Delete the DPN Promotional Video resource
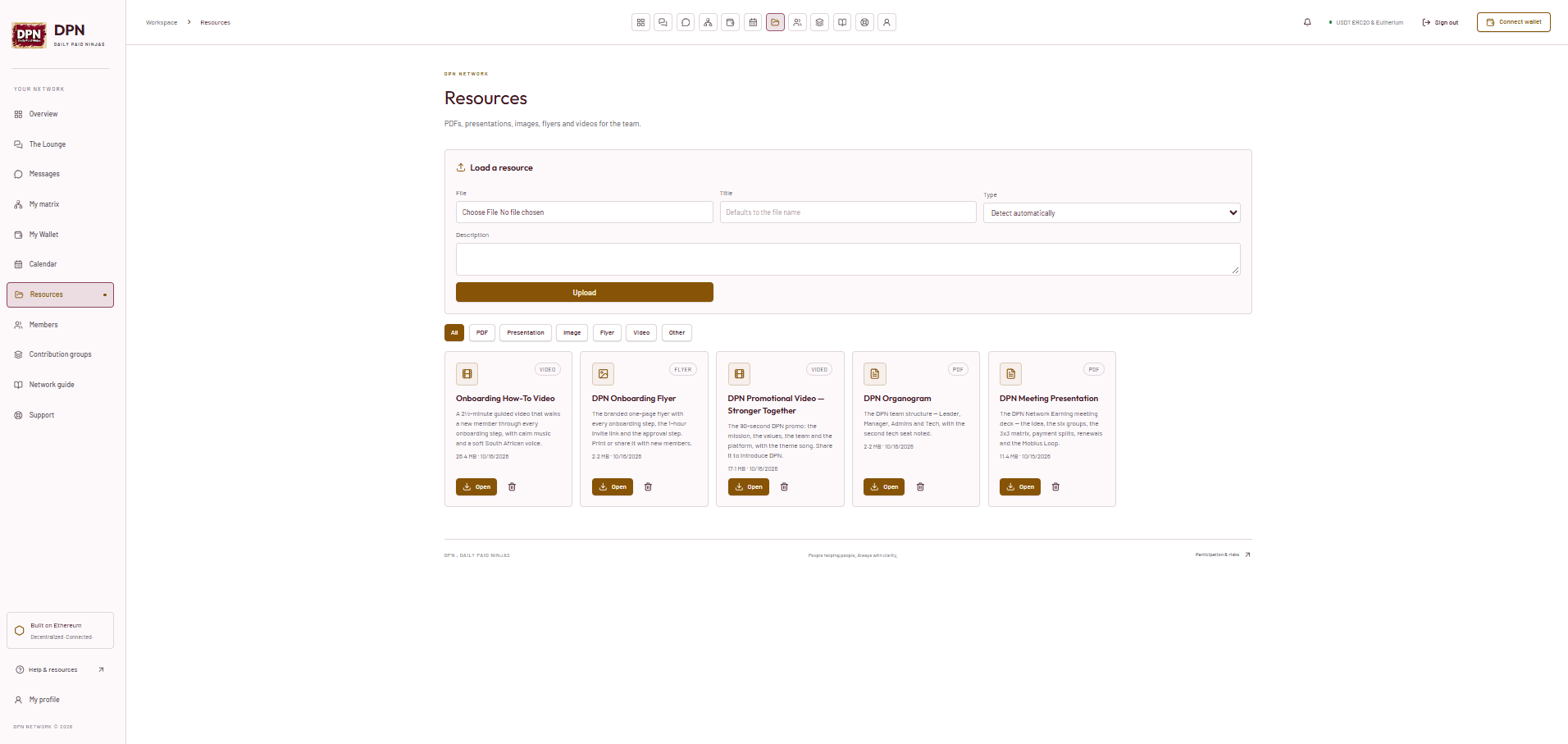This screenshot has width=1568, height=744. click(784, 486)
